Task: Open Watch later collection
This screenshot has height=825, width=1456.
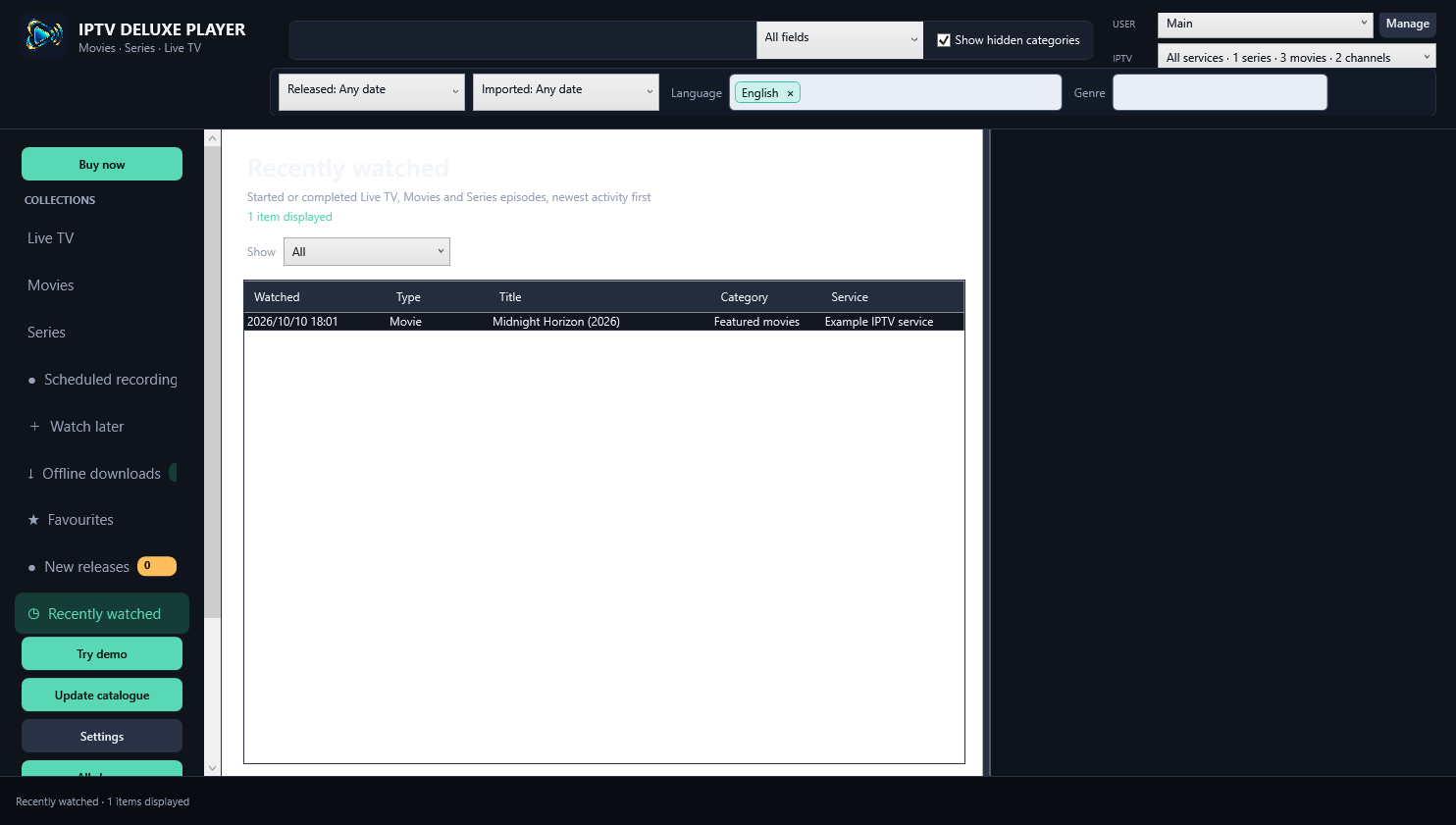Action: 102,427
